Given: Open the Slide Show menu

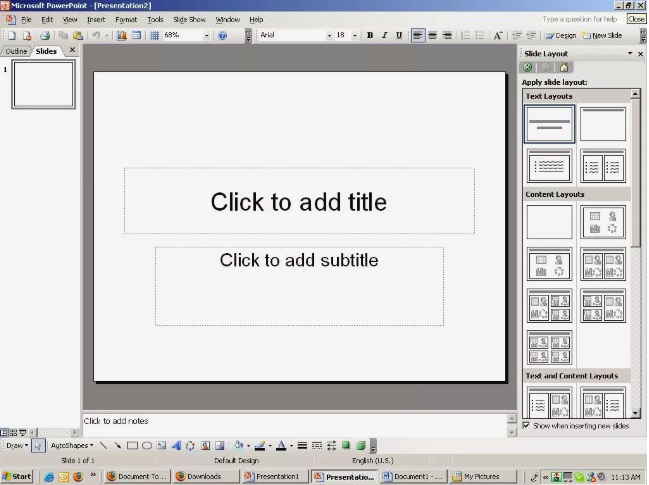Looking at the screenshot, I should point(189,19).
